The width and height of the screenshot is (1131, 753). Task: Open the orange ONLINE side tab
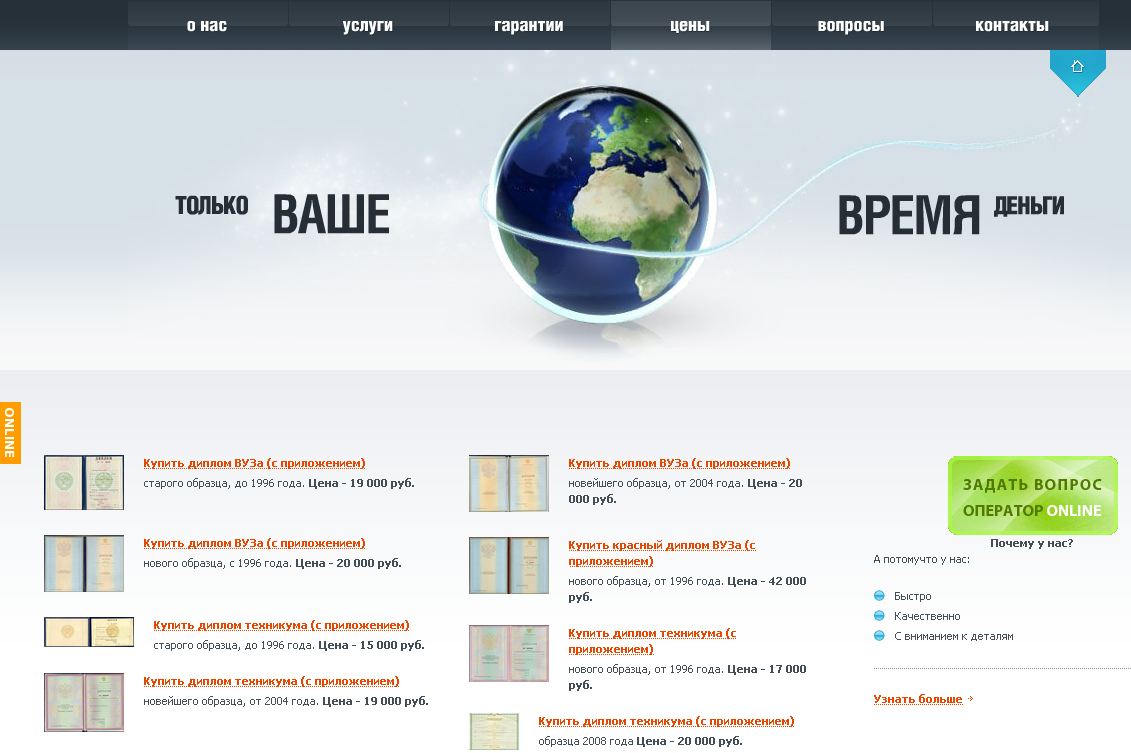coord(10,433)
